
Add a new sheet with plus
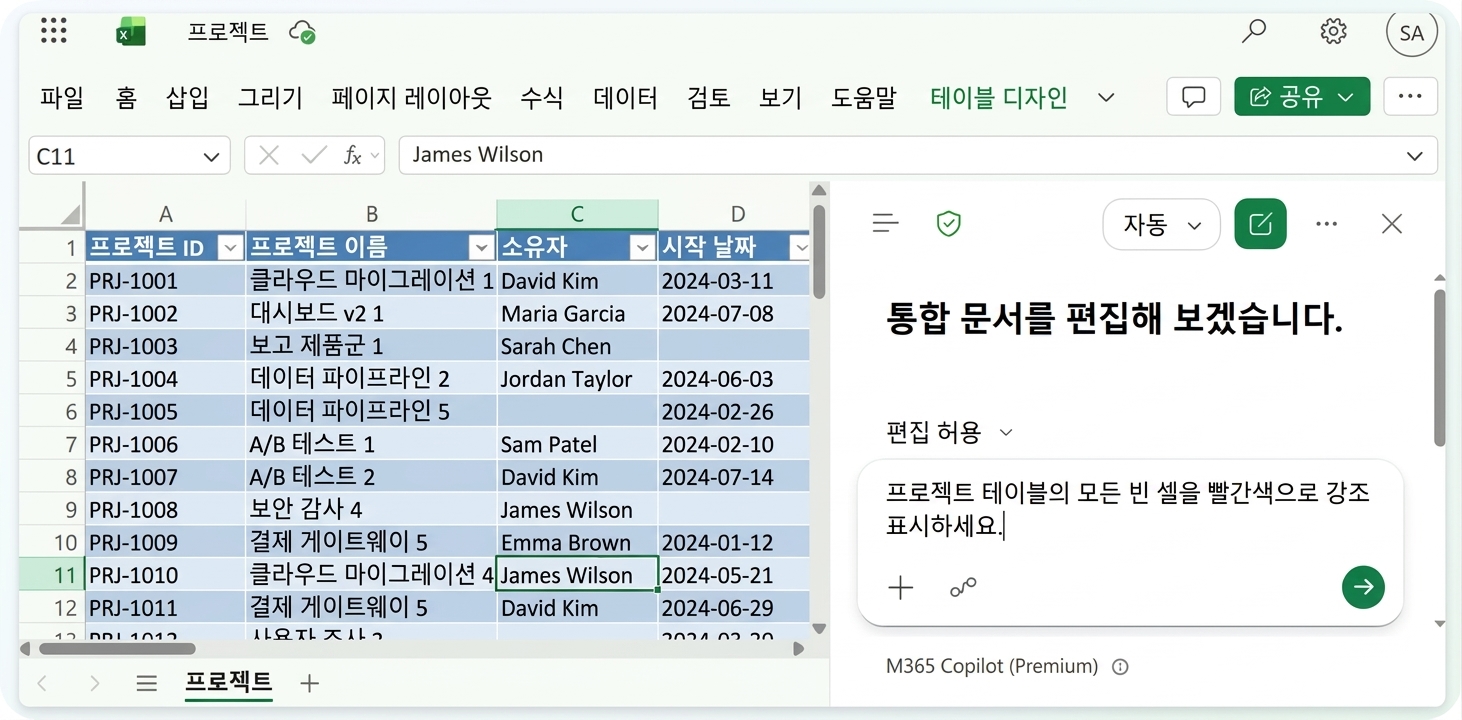coord(310,683)
